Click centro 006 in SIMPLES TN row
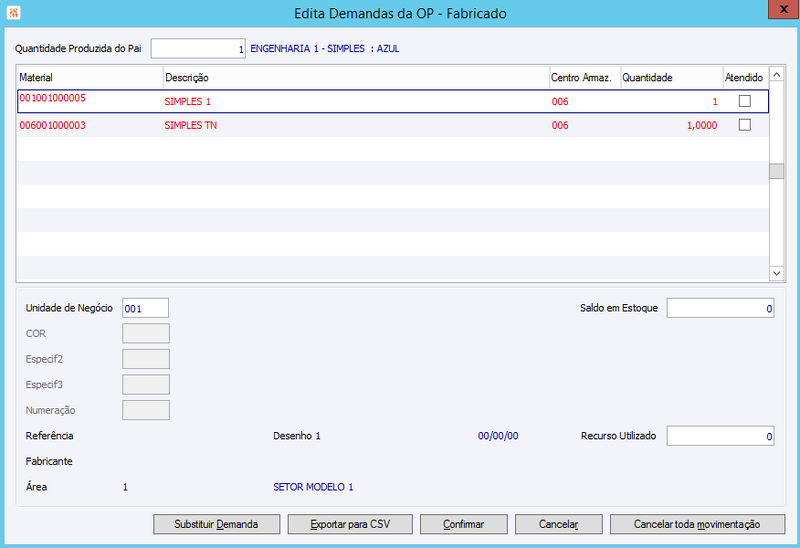The image size is (800, 548). point(560,125)
